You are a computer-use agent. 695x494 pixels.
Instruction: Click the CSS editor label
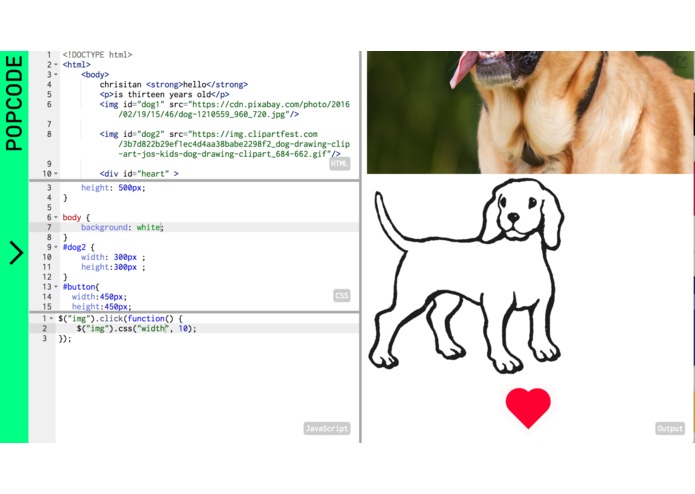pos(341,296)
